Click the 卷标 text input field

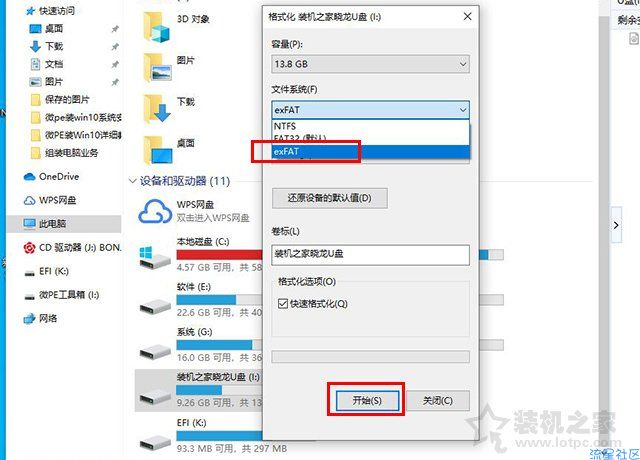tap(370, 255)
